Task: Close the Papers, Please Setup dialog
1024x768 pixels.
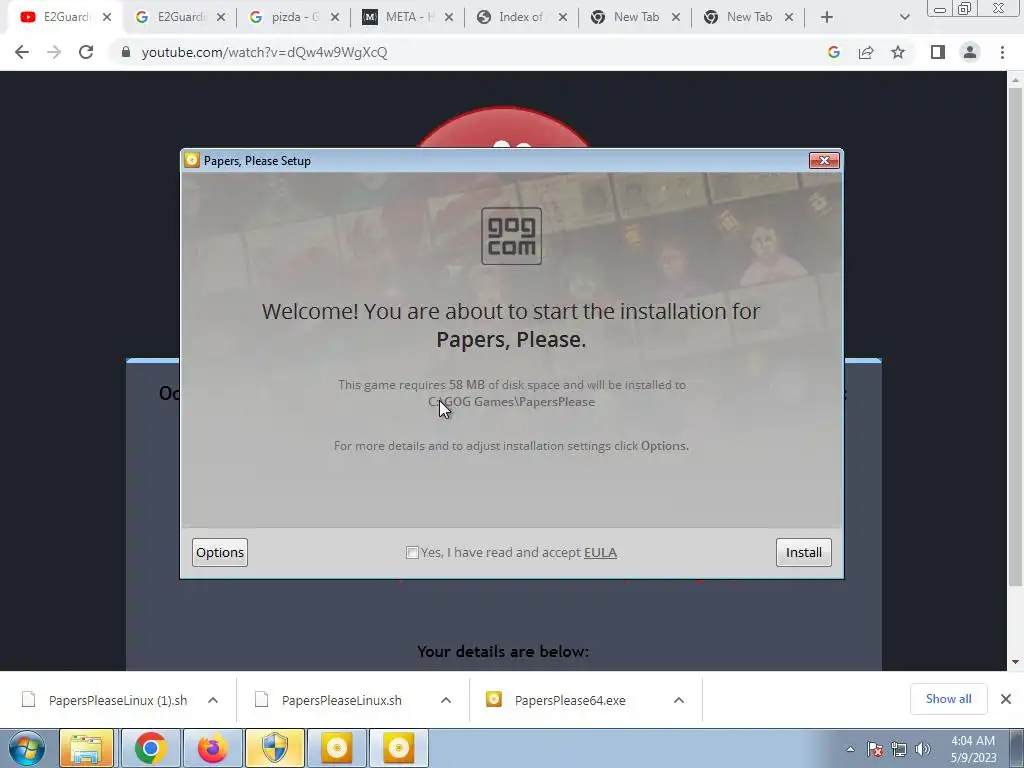Action: 824,161
